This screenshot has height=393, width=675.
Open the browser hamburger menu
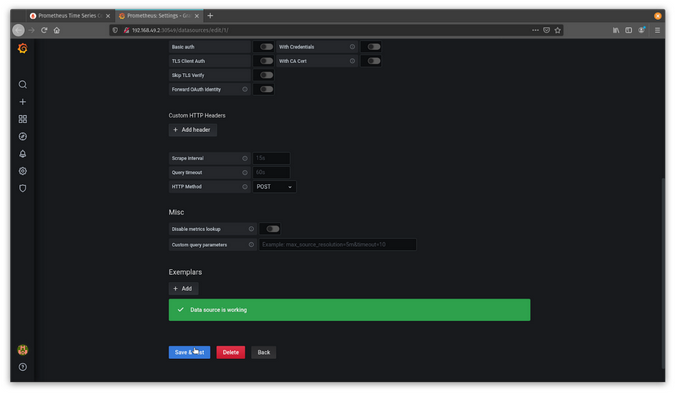pos(657,30)
